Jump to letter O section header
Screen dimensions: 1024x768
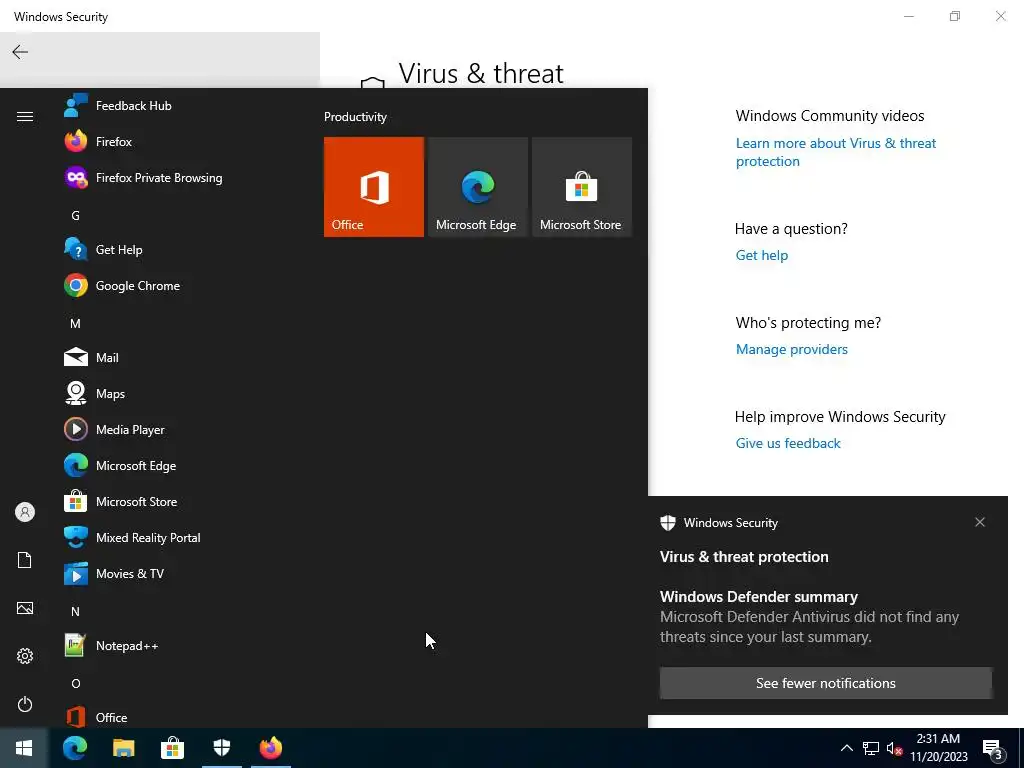75,683
